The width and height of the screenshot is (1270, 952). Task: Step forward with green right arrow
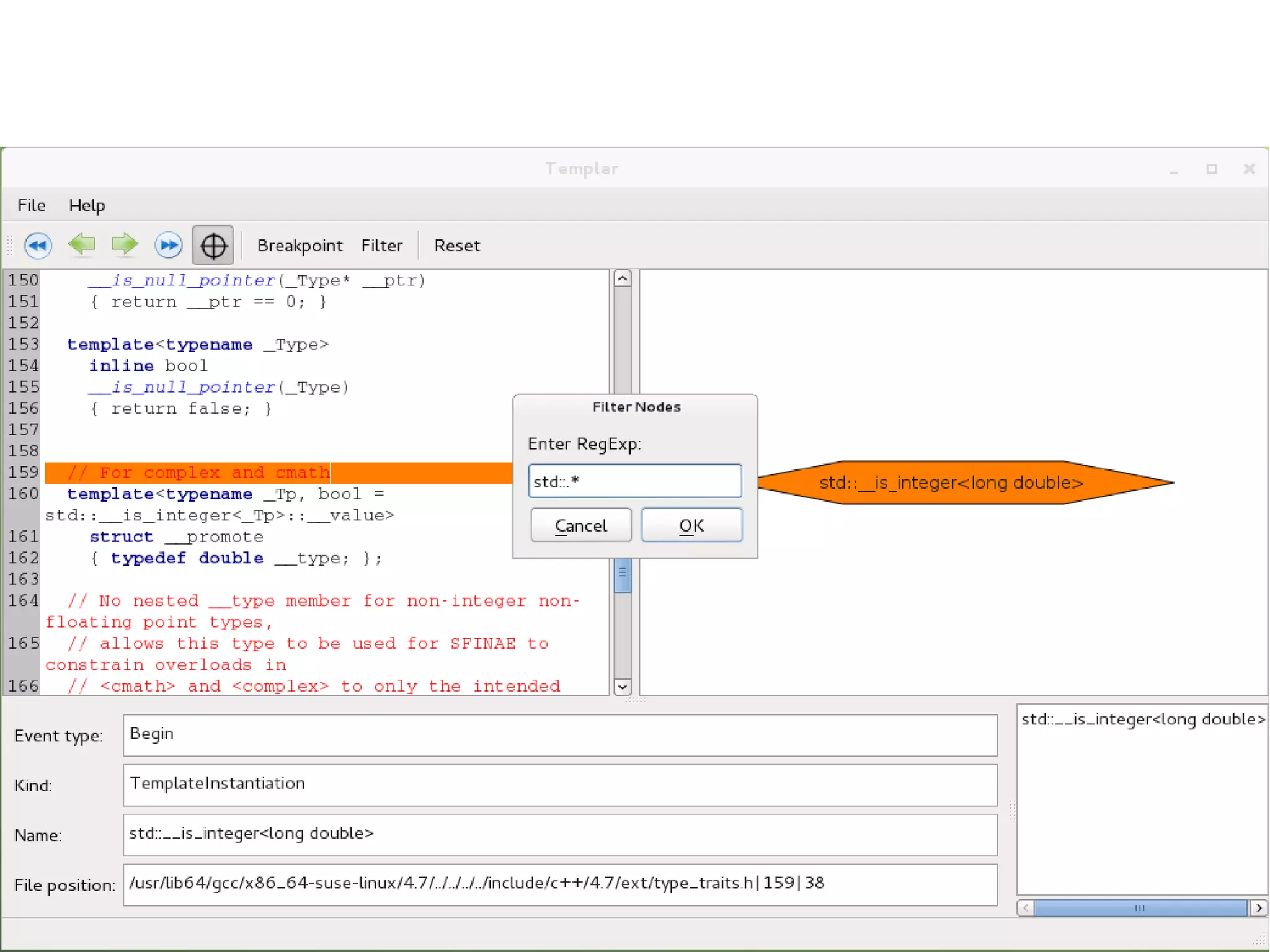point(125,244)
